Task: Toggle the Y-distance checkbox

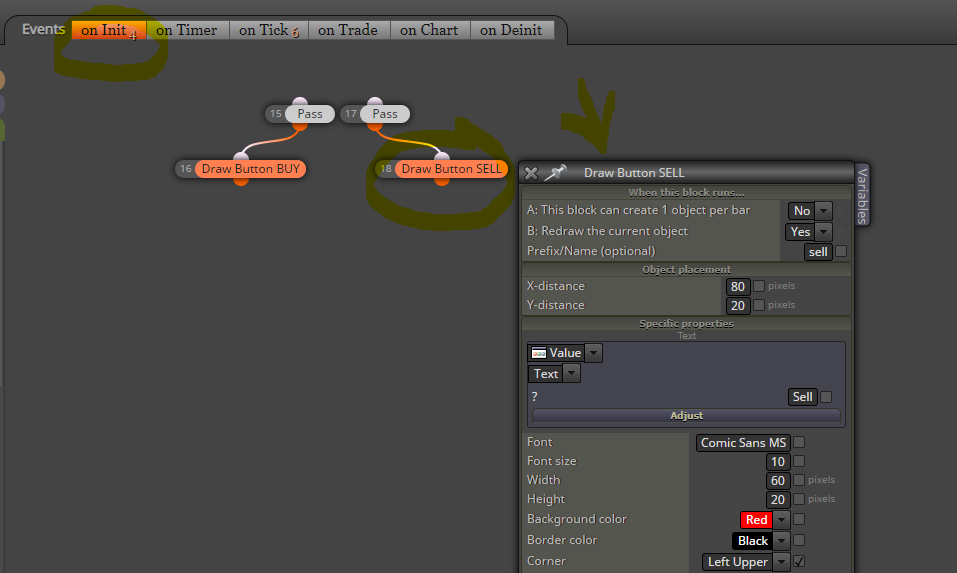Action: [x=759, y=305]
